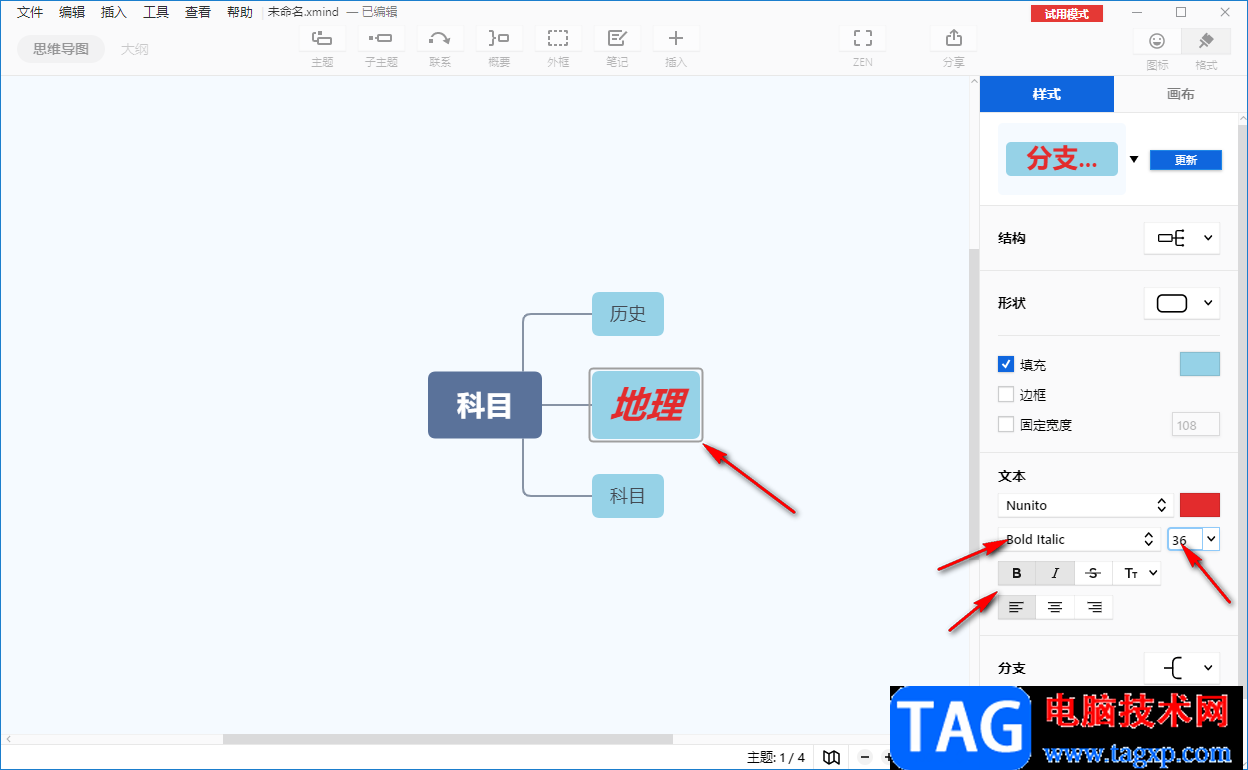Open the 形状 shape dropdown
Image resolution: width=1248 pixels, height=770 pixels.
[1182, 303]
